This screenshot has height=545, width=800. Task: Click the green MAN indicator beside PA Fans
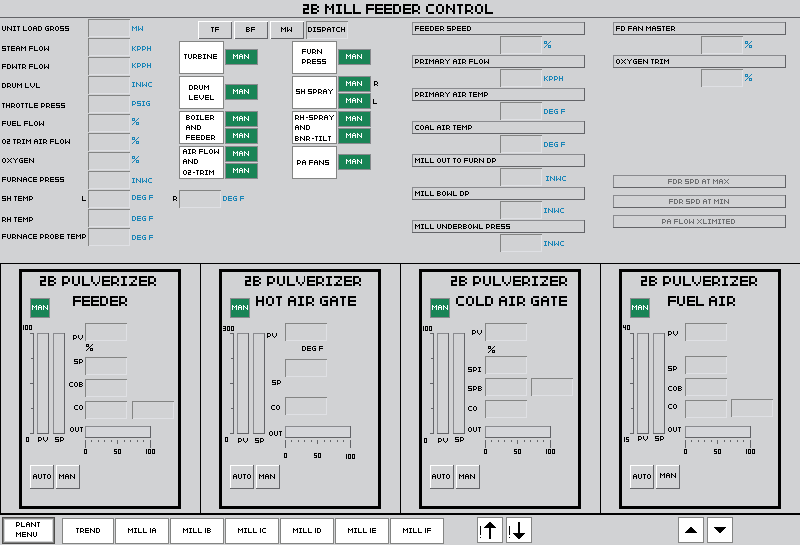click(353, 161)
